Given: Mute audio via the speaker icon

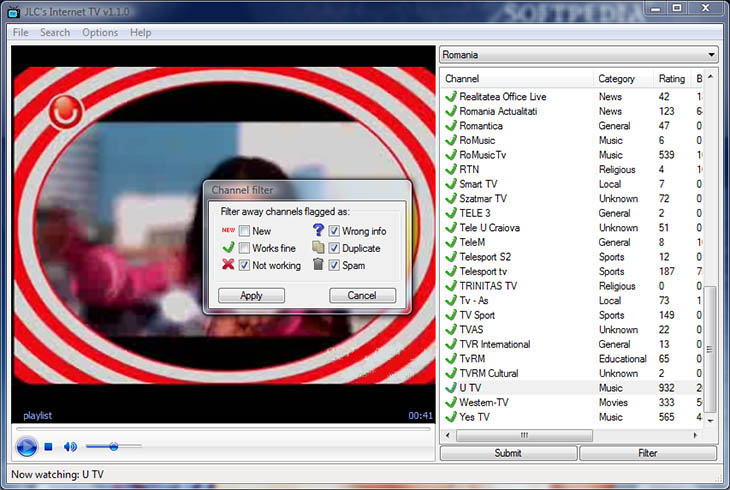Looking at the screenshot, I should (70, 447).
